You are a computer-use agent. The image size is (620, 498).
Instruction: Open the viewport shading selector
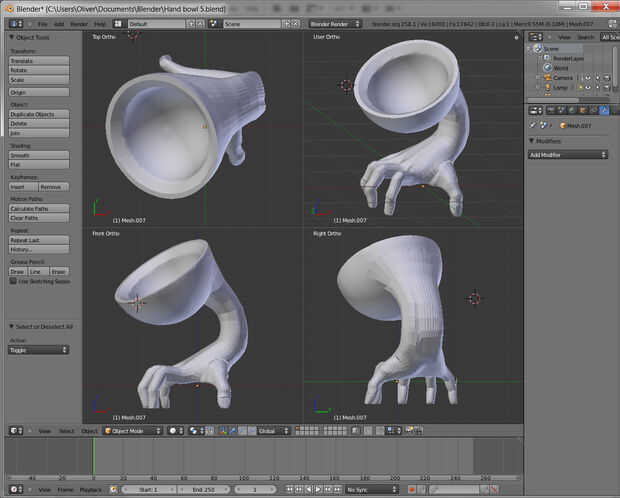click(176, 430)
